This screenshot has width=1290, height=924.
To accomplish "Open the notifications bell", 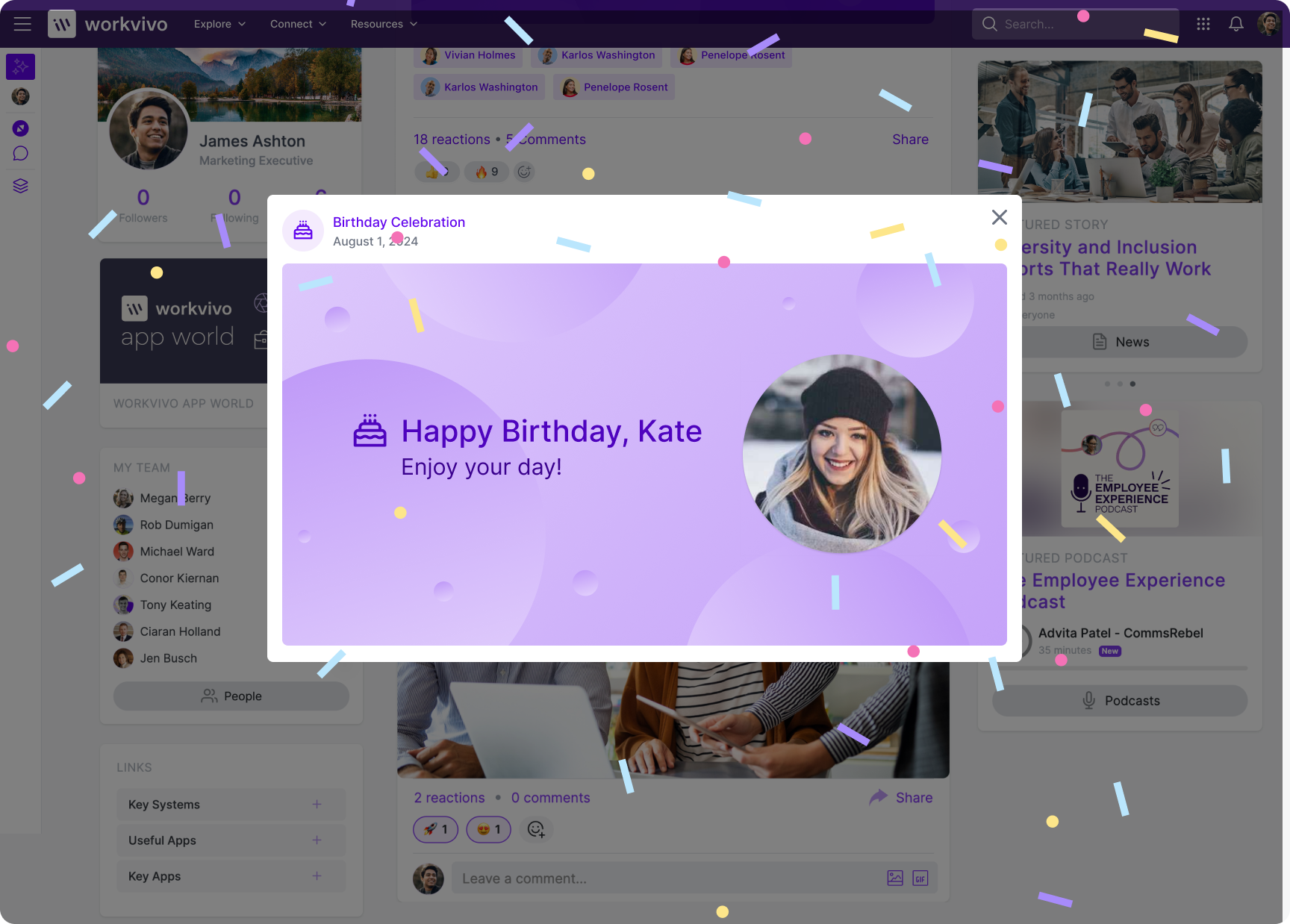I will point(1236,24).
